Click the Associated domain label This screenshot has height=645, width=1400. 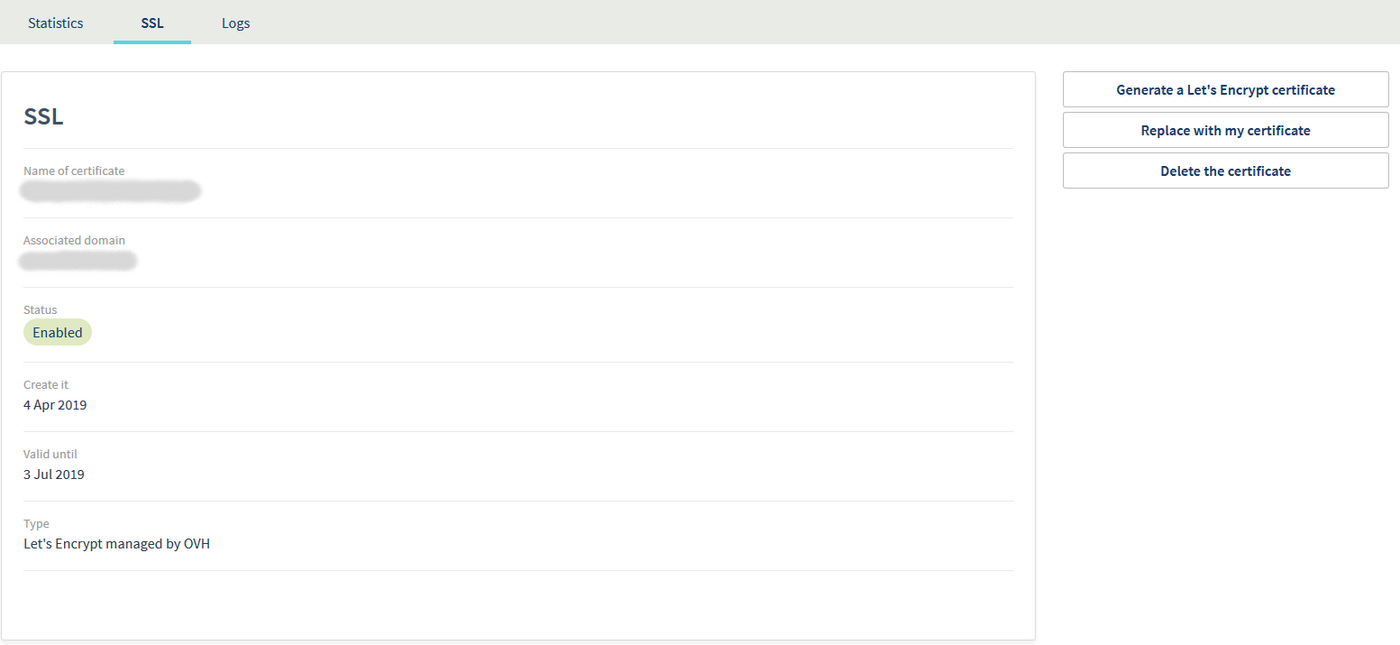74,240
